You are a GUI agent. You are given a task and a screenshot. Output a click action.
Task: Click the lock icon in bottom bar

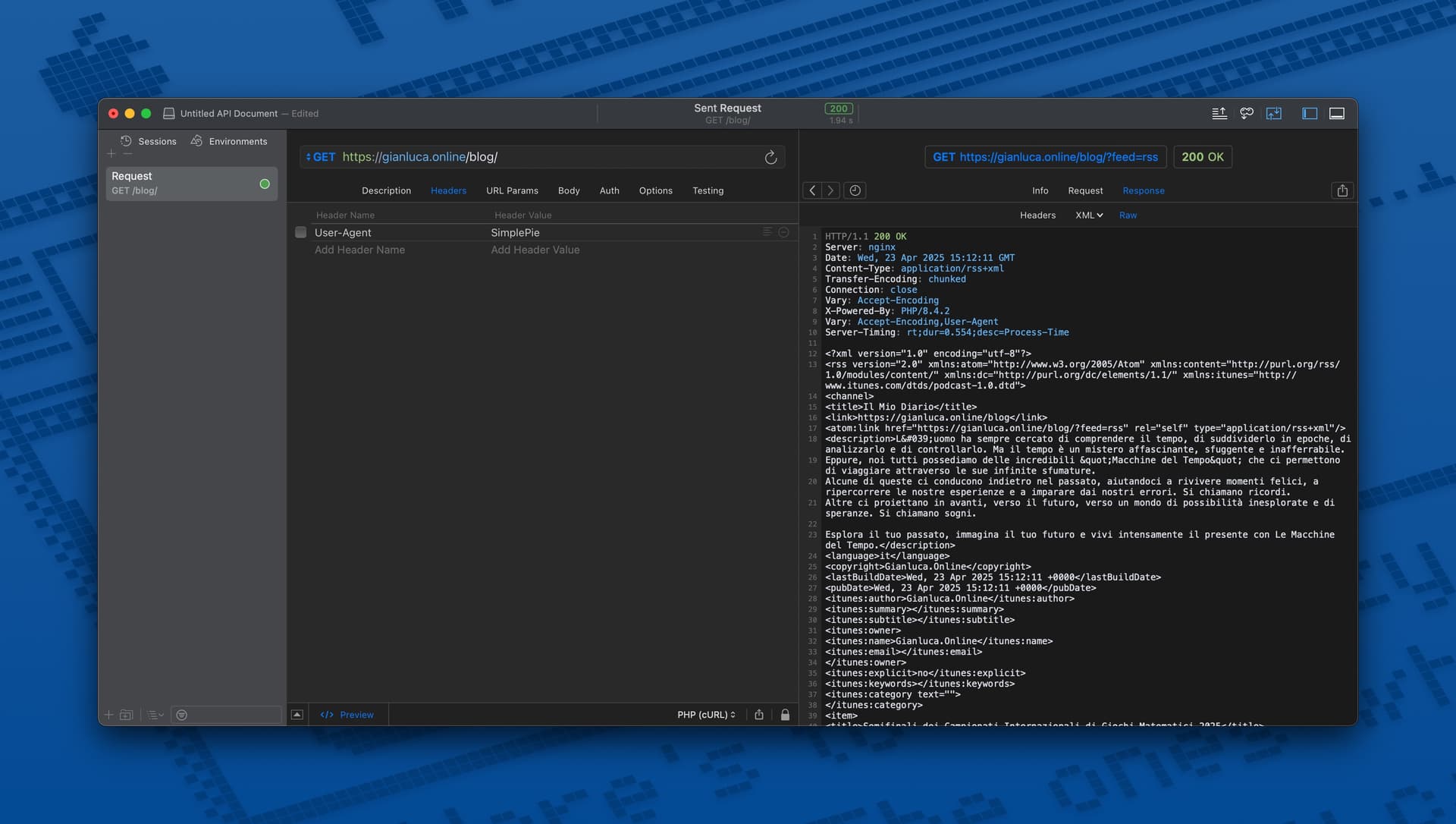click(785, 715)
